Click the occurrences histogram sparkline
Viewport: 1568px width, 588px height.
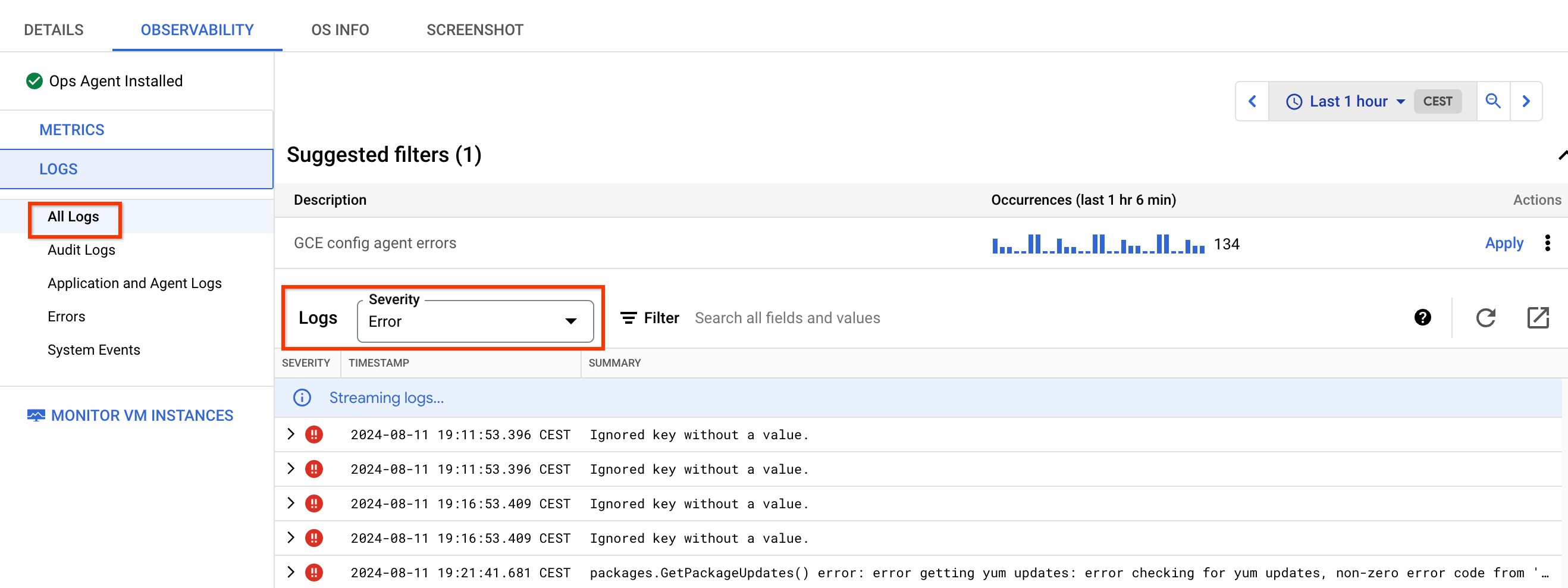click(1097, 244)
